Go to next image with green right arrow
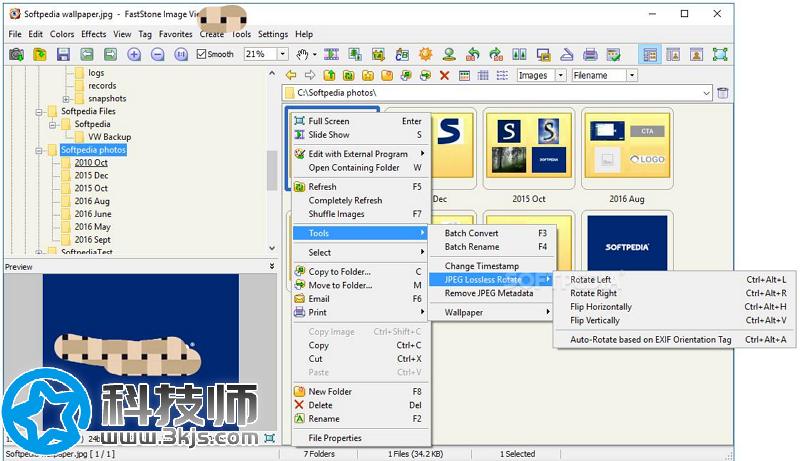800x461 pixels. [x=110, y=54]
